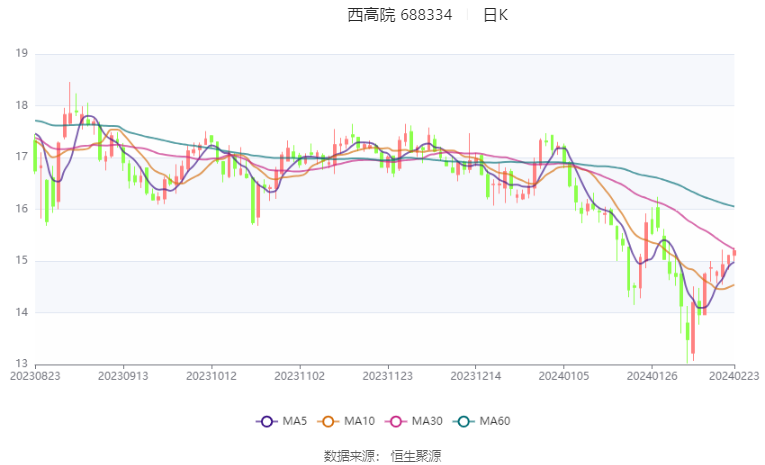Image resolution: width=765 pixels, height=465 pixels.
Task: Click x-axis date label 20240105
Action: point(564,376)
